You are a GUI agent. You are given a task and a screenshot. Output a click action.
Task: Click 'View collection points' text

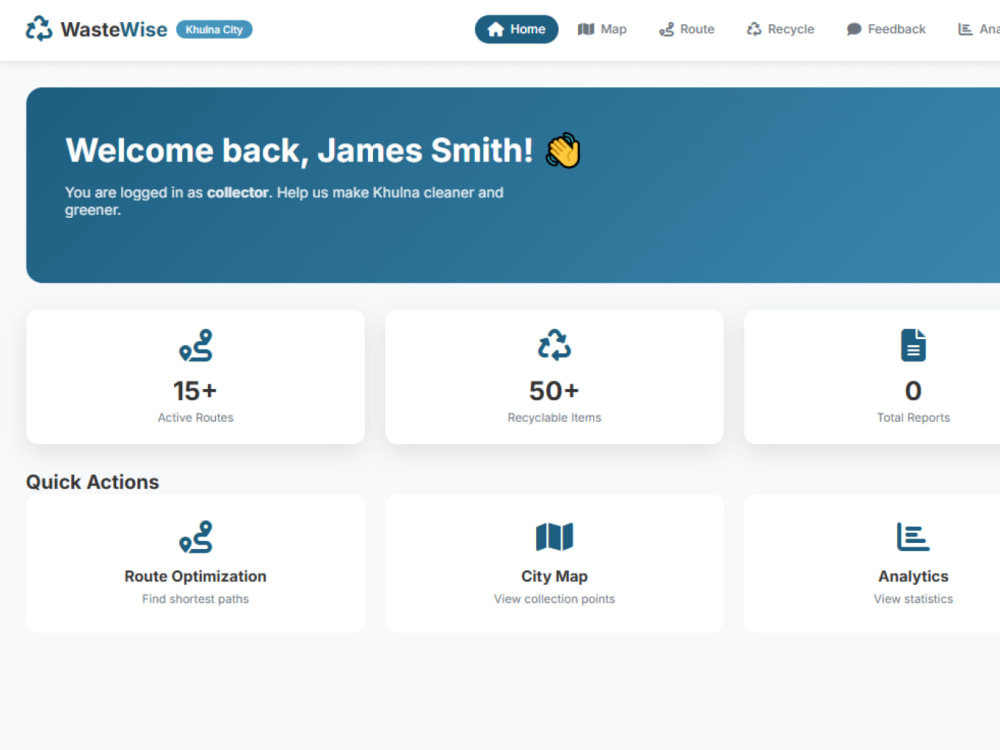pyautogui.click(x=554, y=599)
